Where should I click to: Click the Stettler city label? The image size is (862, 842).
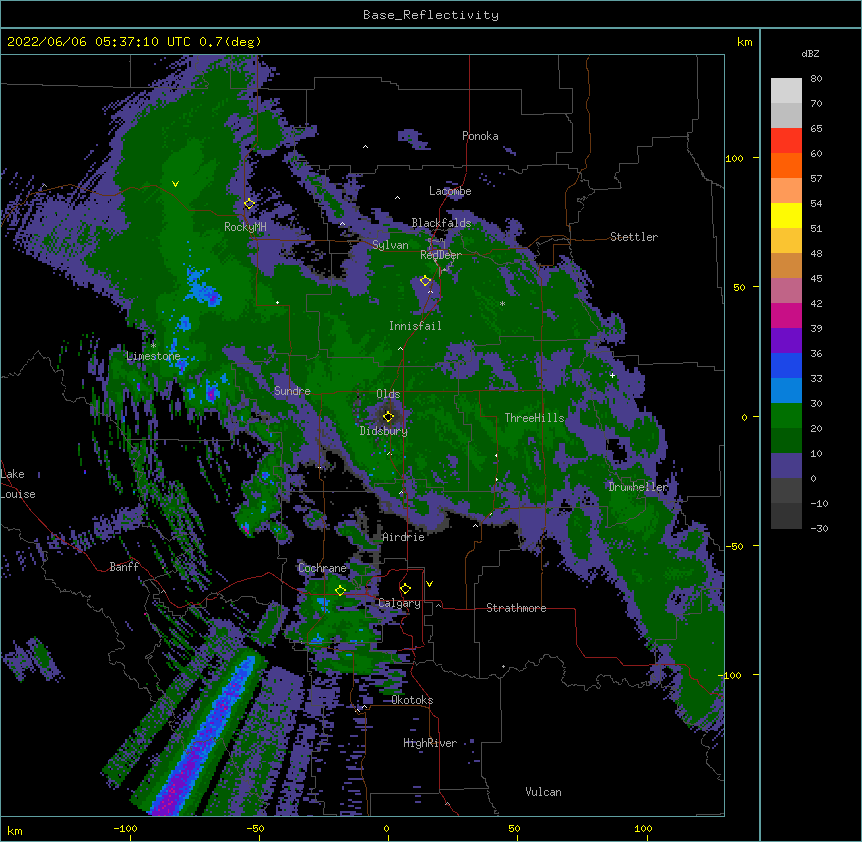tap(634, 237)
